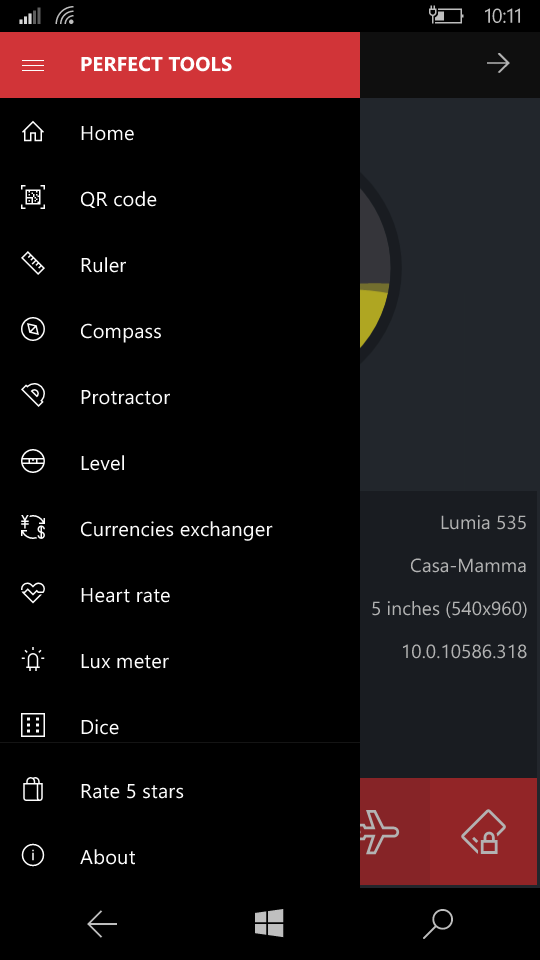Open the About page
The height and width of the screenshot is (960, 540).
pyautogui.click(x=180, y=857)
